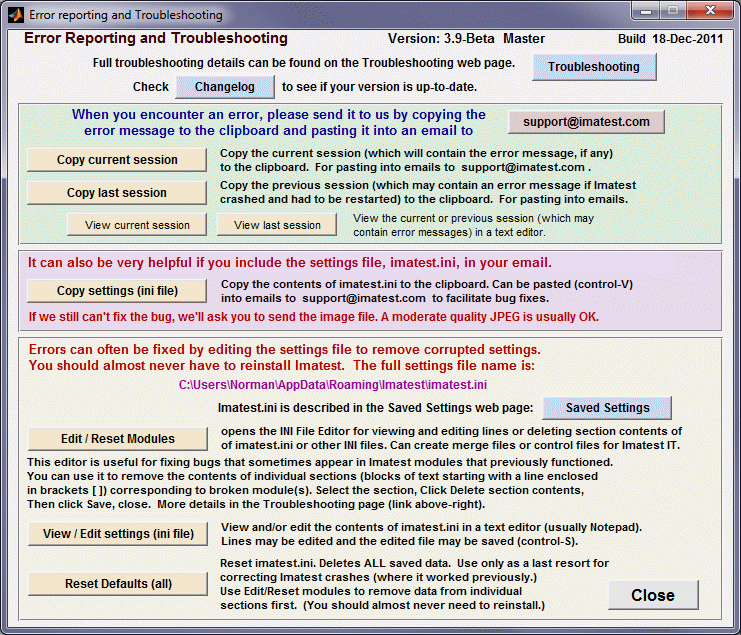Click the title bar X close button
The height and width of the screenshot is (635, 741).
coord(710,11)
